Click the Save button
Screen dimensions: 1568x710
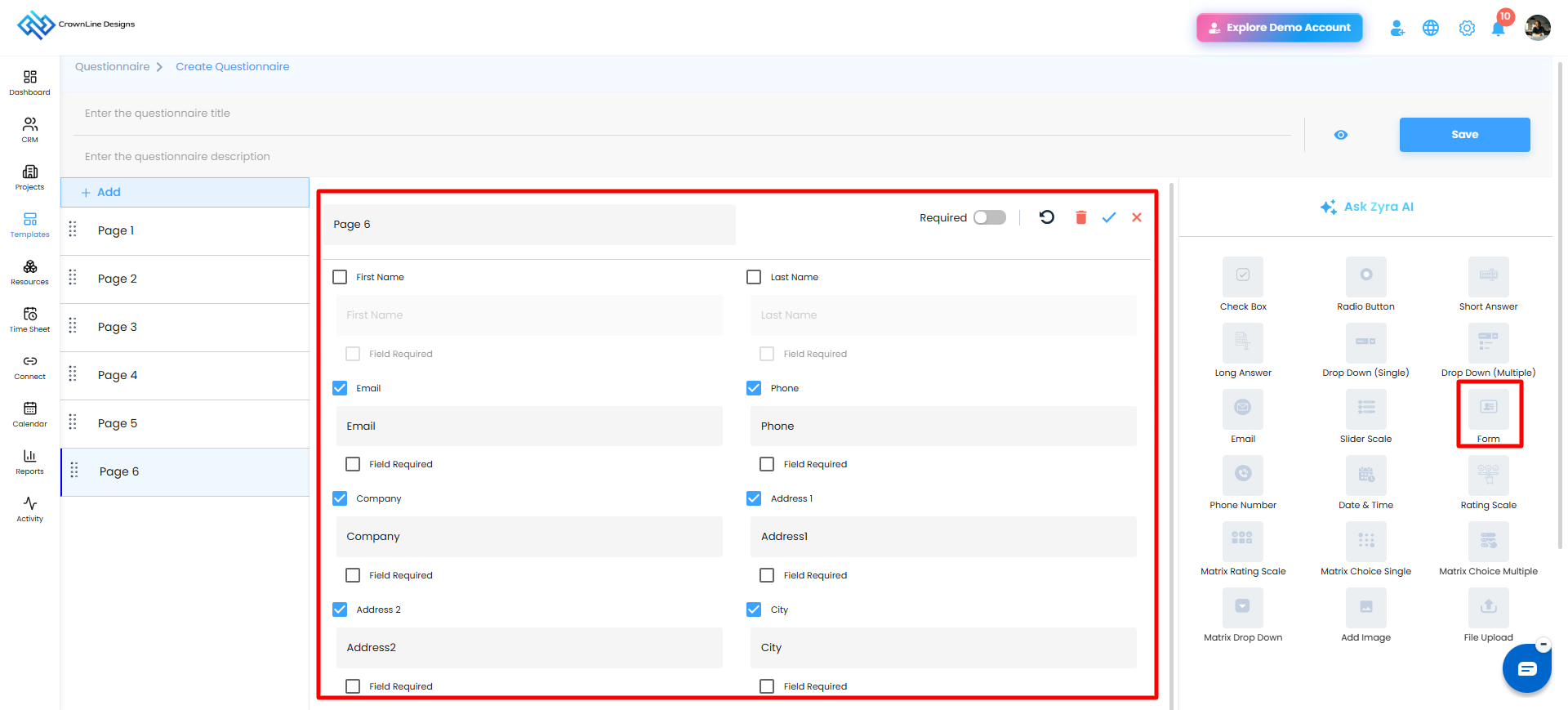coord(1464,135)
